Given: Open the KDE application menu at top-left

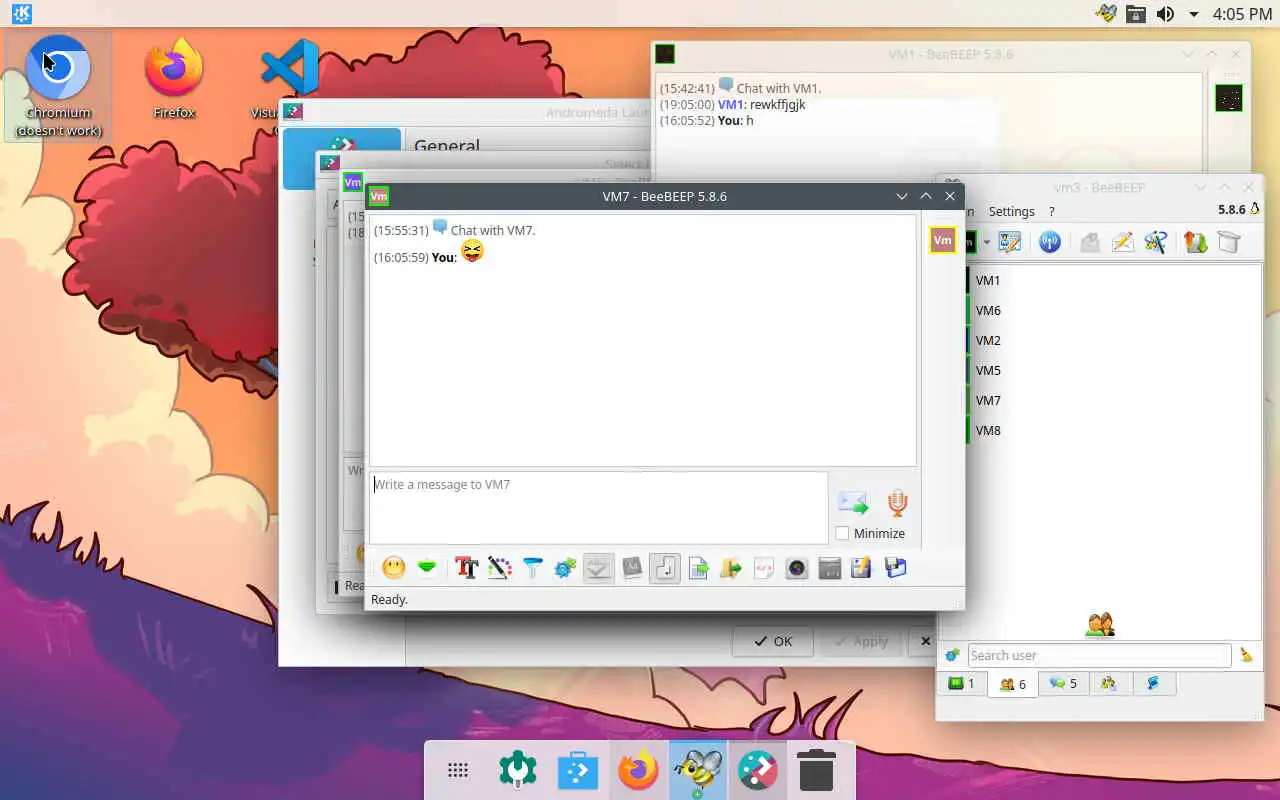Looking at the screenshot, I should pyautogui.click(x=21, y=13).
